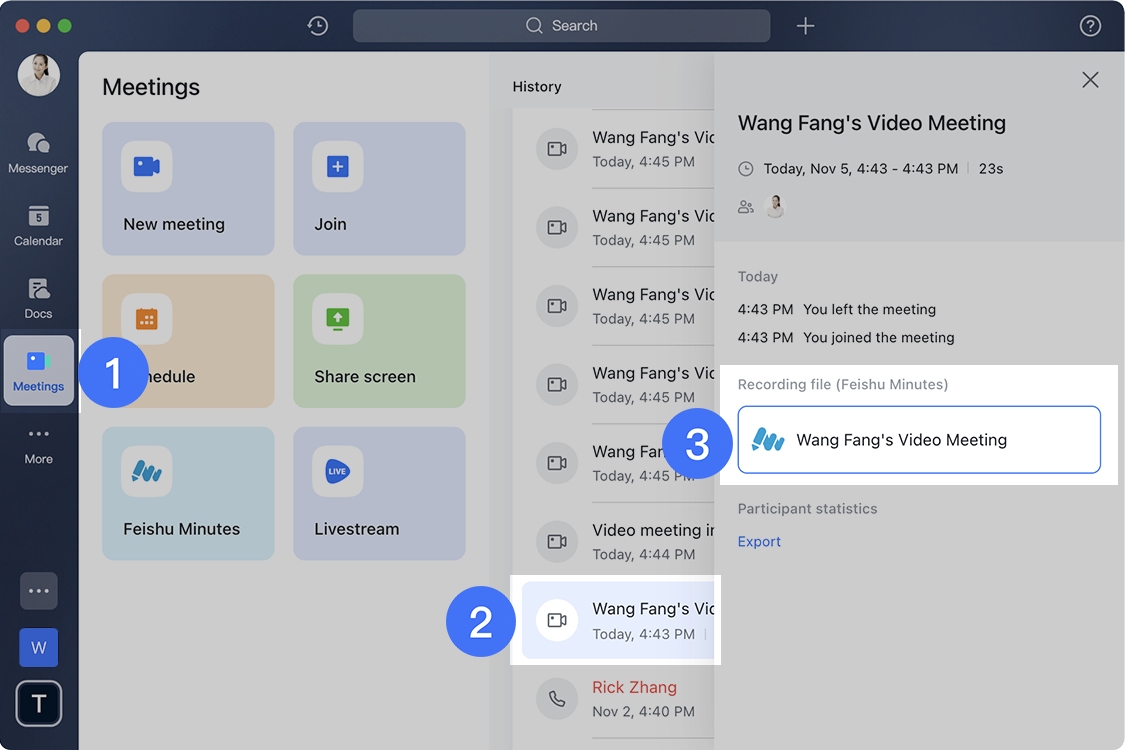Expand the More sidebar menu
The image size is (1125, 750).
coord(38,444)
